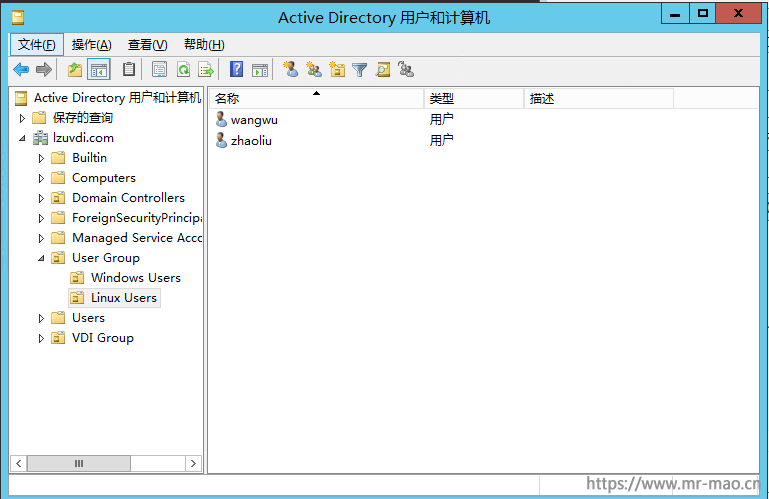Minimize the Active Directory window
The width and height of the screenshot is (769, 499).
click(675, 13)
